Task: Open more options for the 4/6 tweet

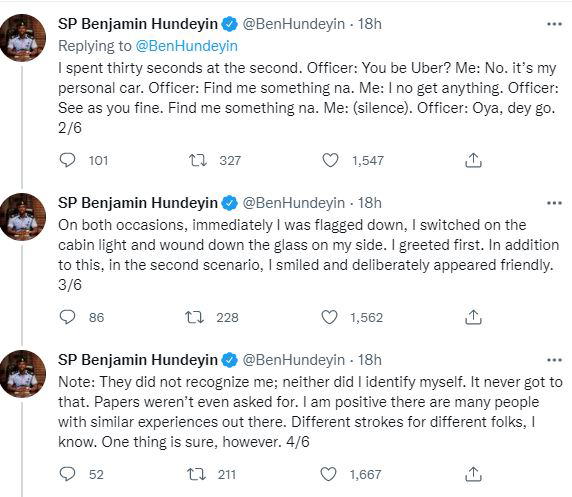Action: [554, 360]
